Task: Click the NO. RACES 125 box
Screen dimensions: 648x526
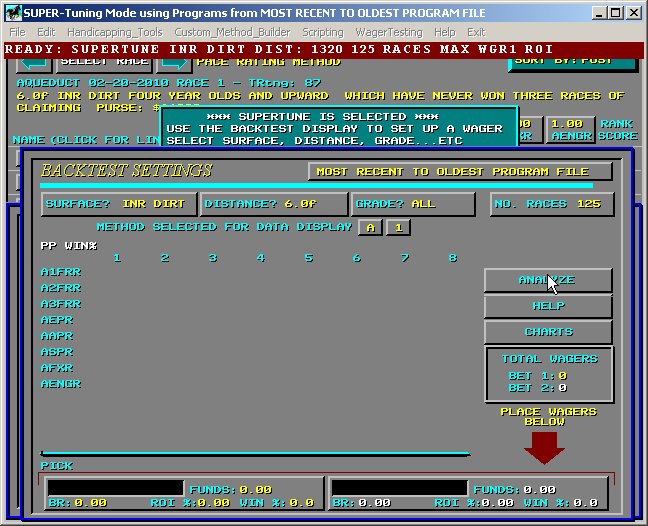Action: tap(551, 204)
